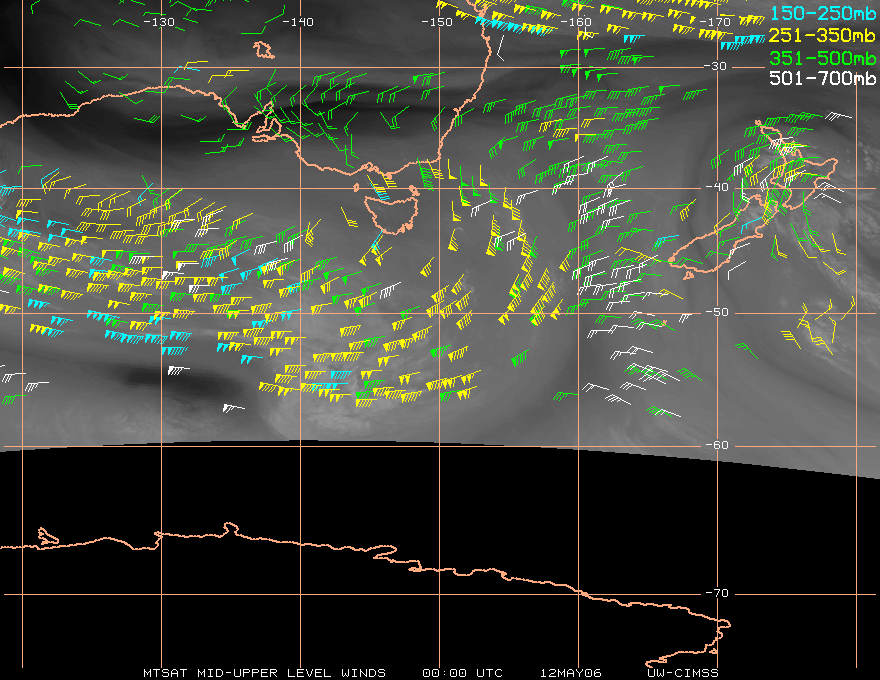Click the -150 longitude label
Image resolution: width=880 pixels, height=680 pixels.
pos(437,22)
